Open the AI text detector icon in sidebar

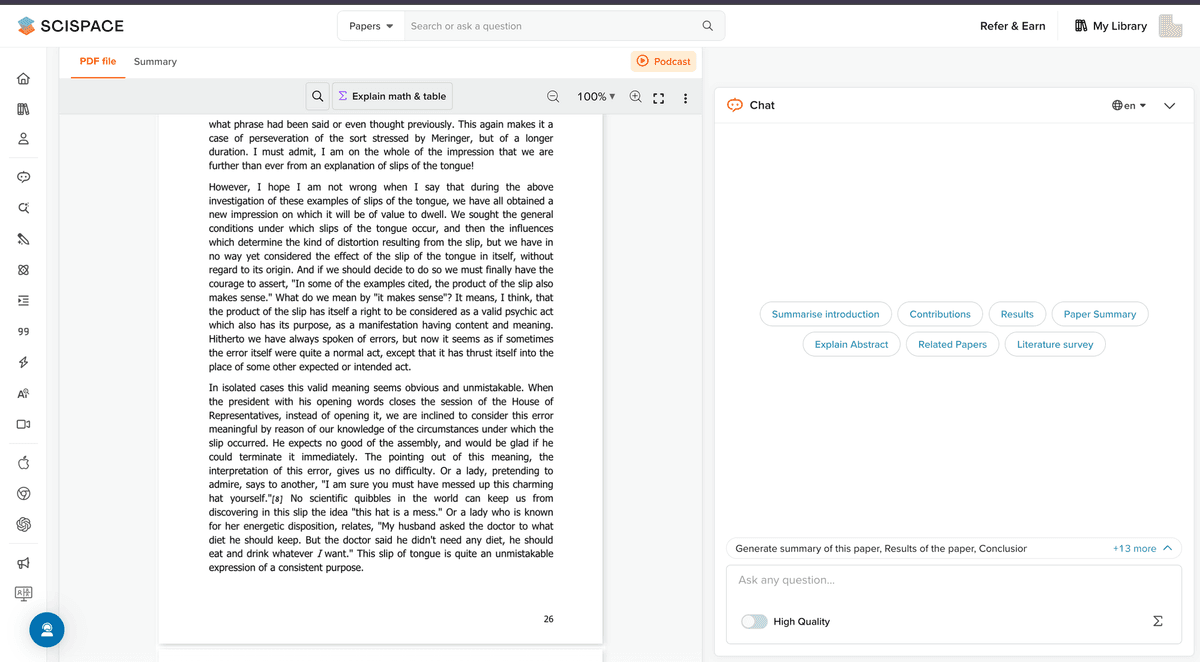tap(23, 393)
